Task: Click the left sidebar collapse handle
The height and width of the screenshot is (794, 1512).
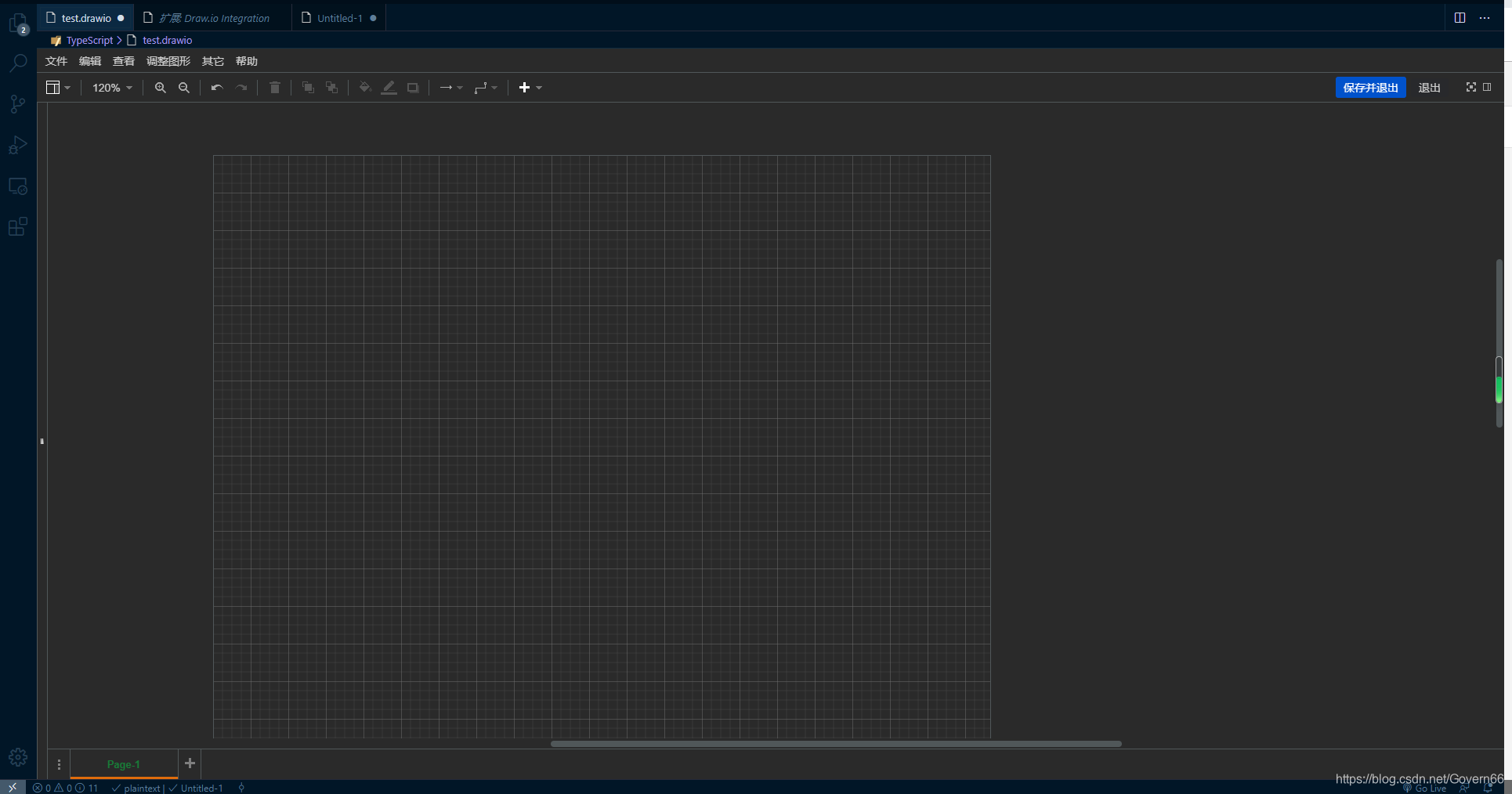Action: pyautogui.click(x=42, y=442)
